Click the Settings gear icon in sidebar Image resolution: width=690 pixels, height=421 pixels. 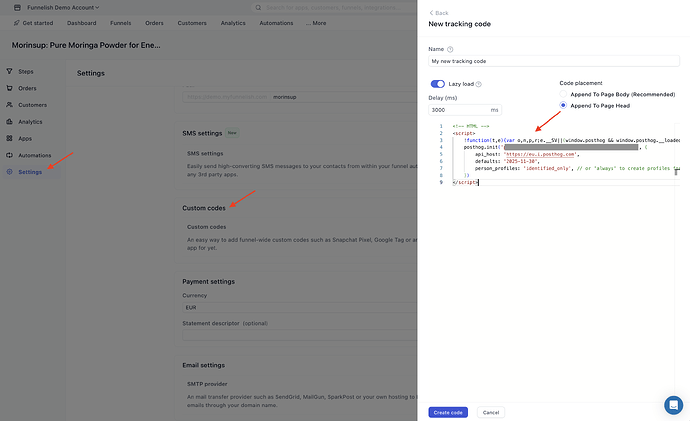click(10, 172)
